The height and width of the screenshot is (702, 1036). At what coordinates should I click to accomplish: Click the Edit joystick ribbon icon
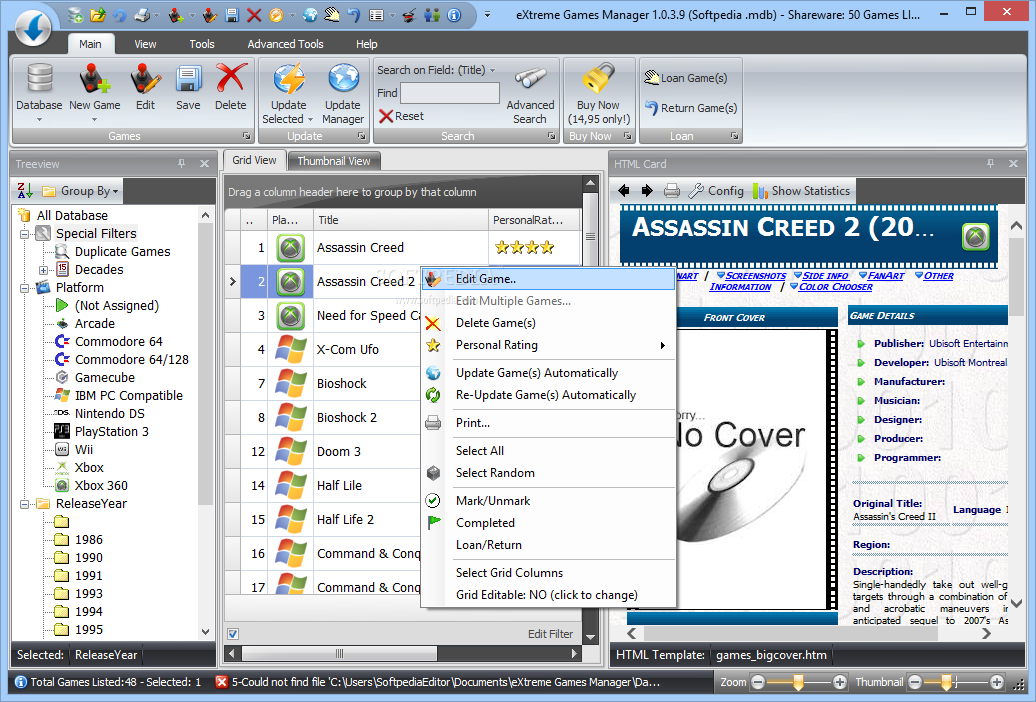[145, 78]
